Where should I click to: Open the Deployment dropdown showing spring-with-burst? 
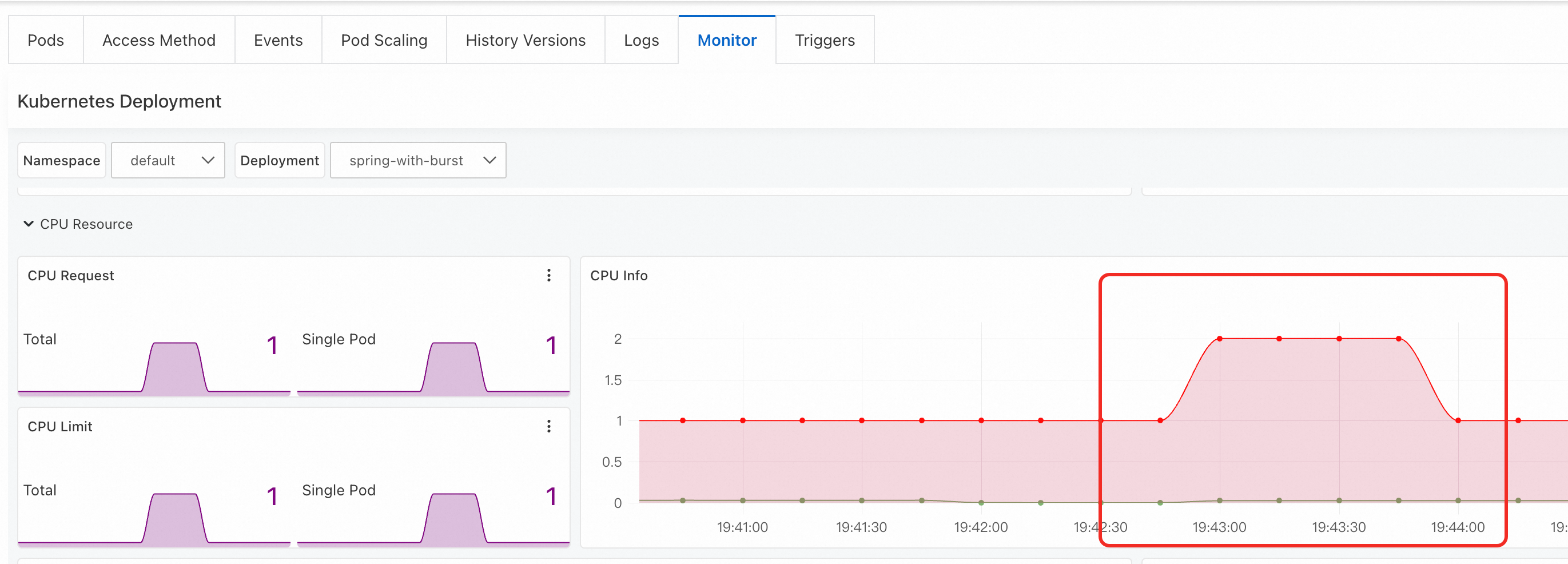click(418, 160)
